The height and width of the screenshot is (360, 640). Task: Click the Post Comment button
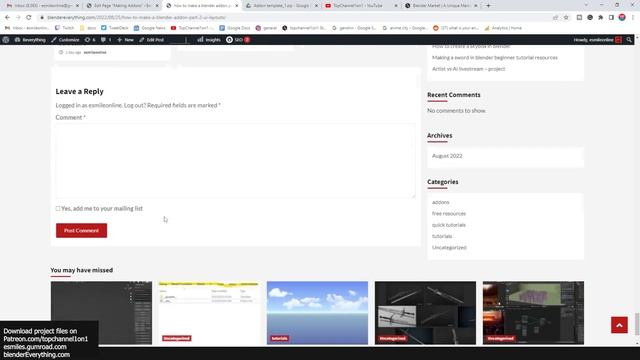(x=82, y=231)
